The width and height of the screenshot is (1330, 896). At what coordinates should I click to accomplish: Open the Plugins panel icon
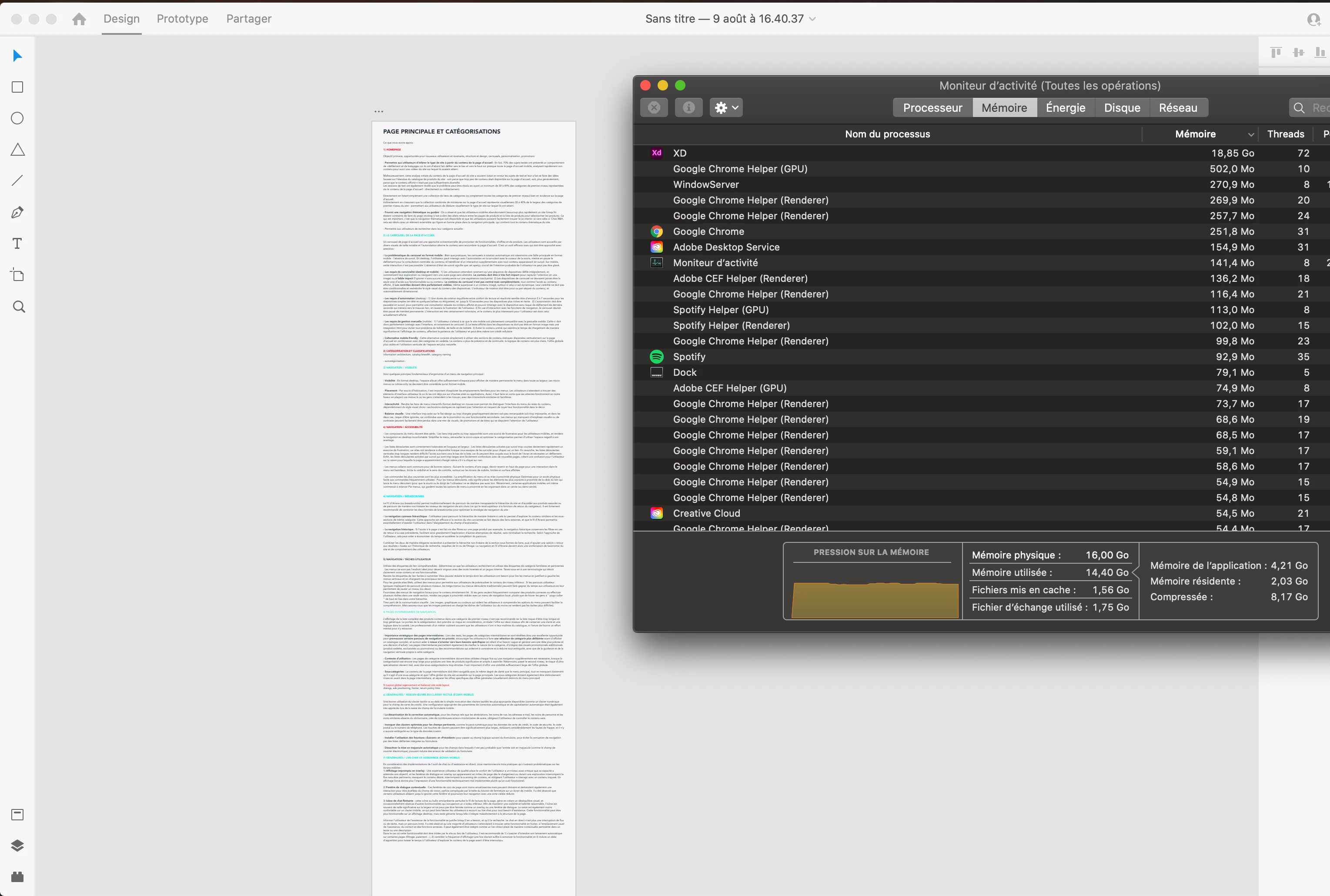tap(18, 876)
